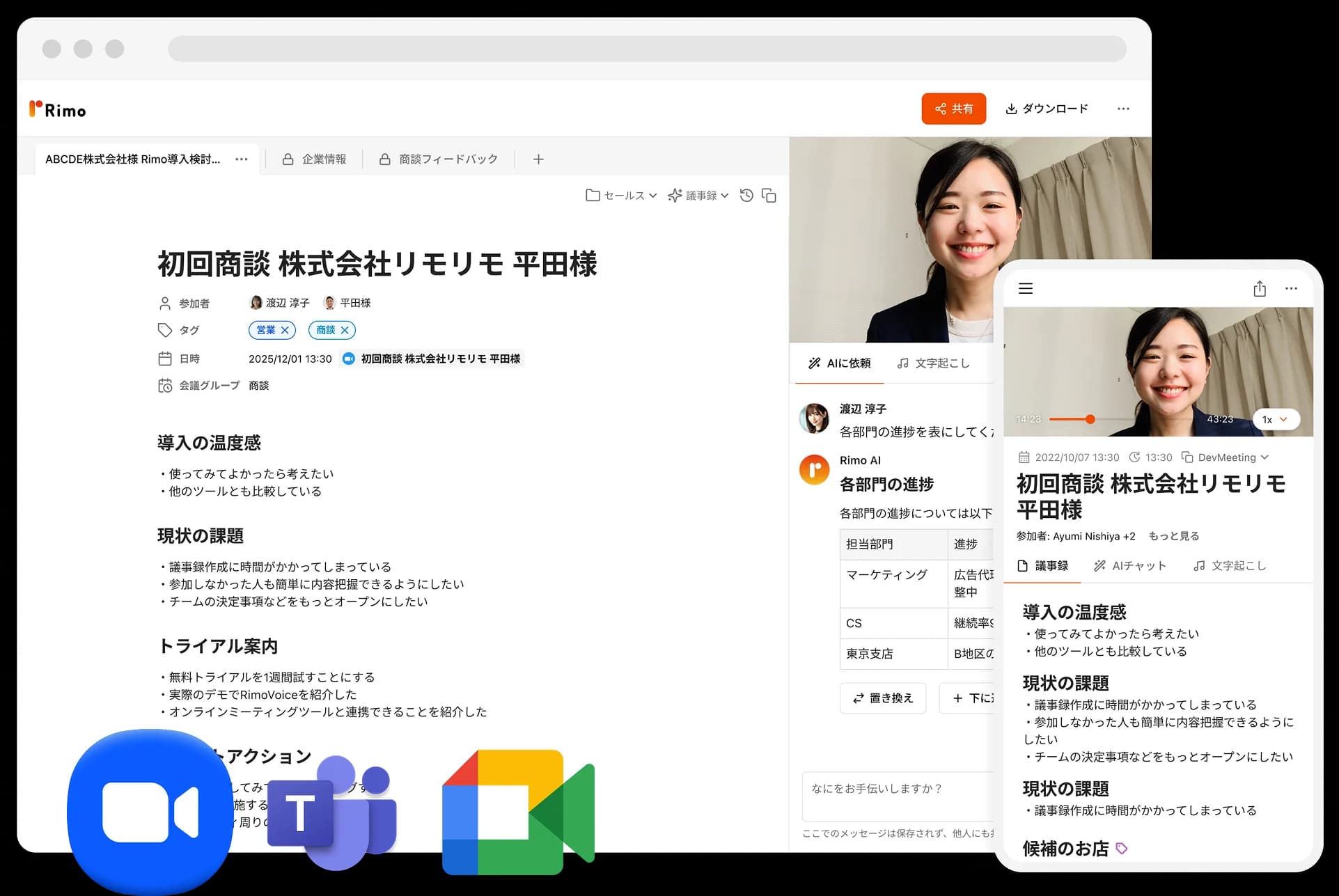Screen dimensions: 1339x896
Task: Open the three-dot menu beside ダウンロード
Action: point(1123,109)
